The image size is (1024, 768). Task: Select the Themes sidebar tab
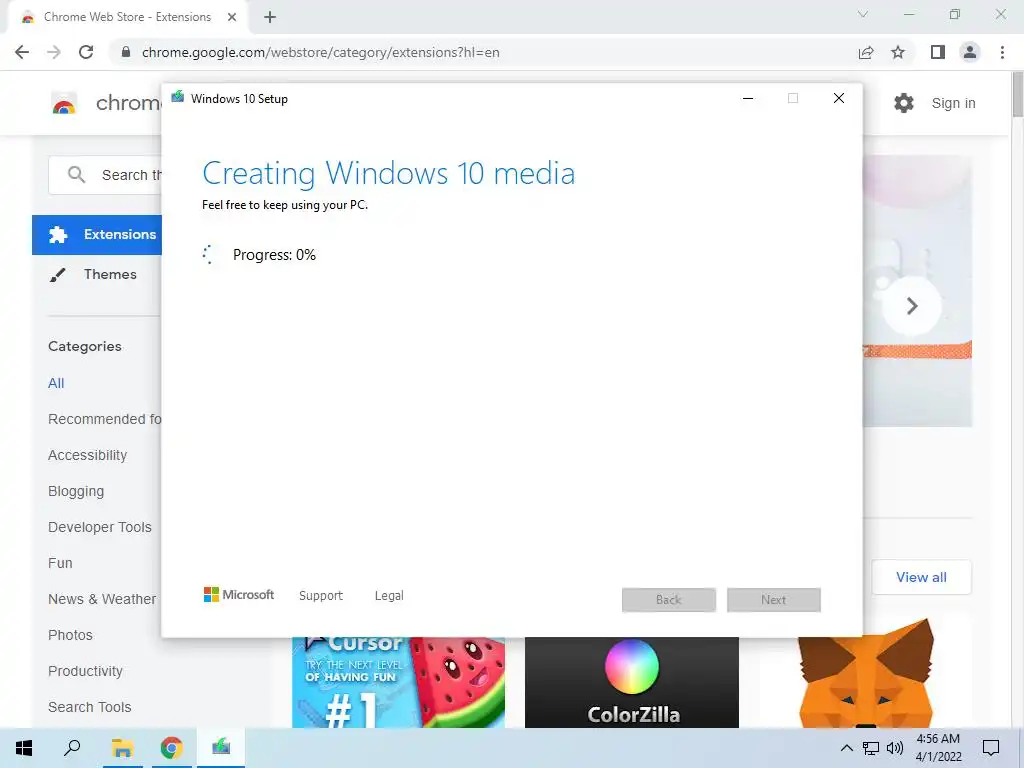pos(97,274)
